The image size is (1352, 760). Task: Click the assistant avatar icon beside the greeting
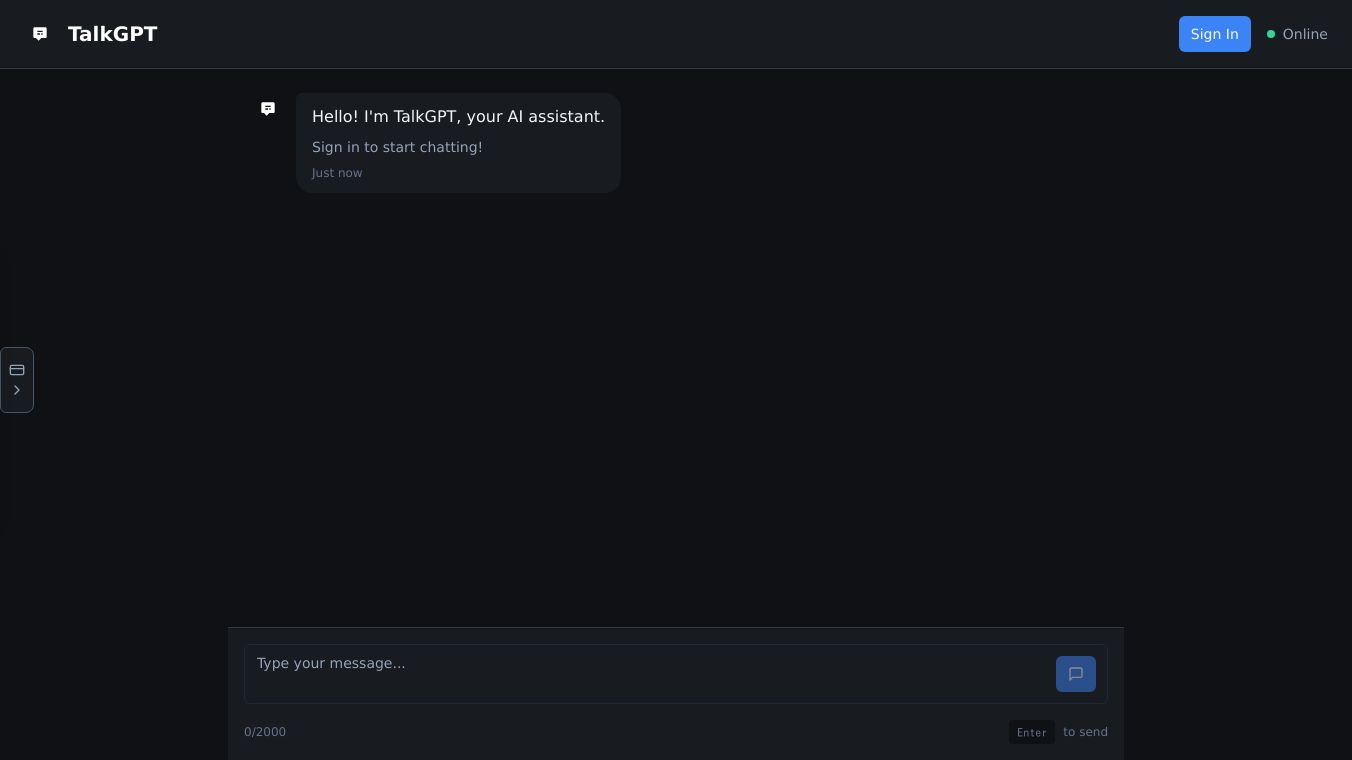coord(268,109)
